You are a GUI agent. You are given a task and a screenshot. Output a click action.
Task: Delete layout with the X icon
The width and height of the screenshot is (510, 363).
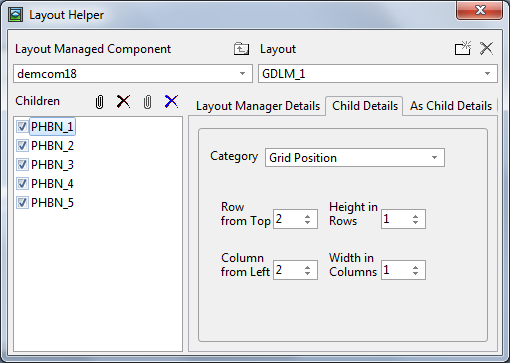tap(486, 48)
